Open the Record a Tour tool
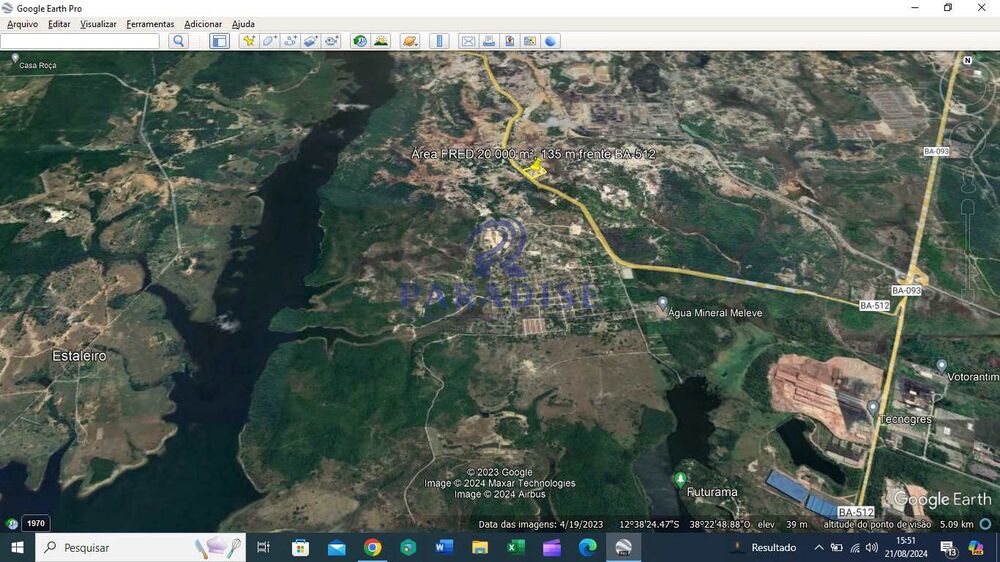 click(332, 41)
